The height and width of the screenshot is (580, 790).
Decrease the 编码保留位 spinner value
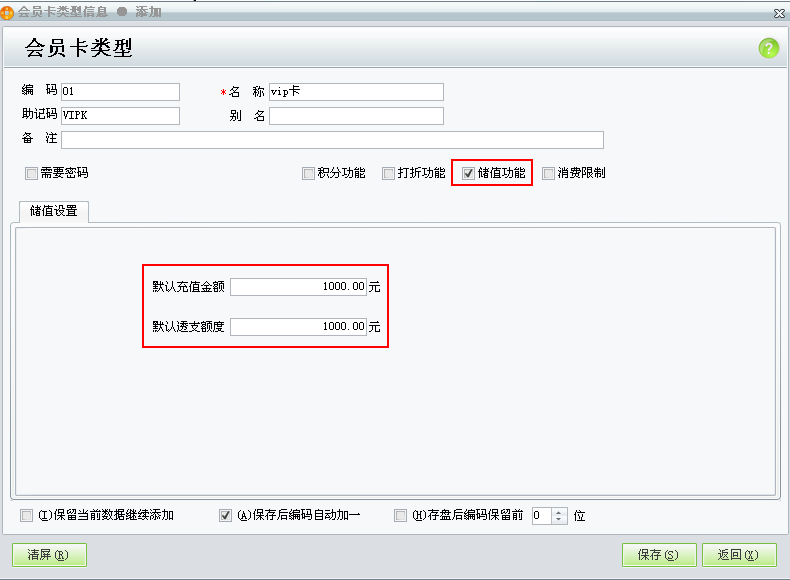point(558,520)
